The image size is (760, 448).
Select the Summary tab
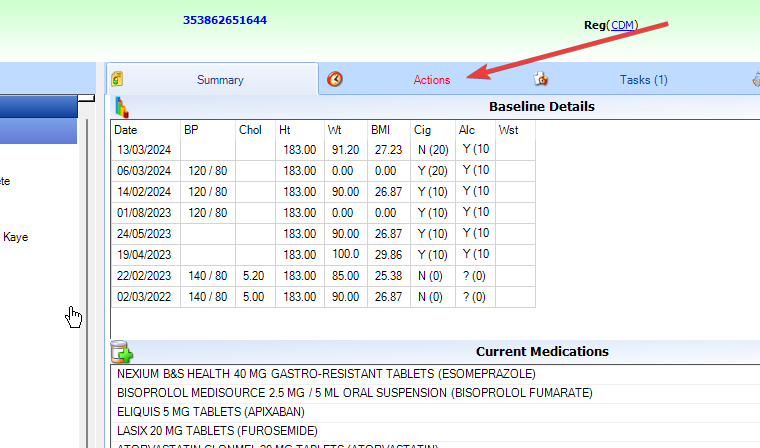click(x=220, y=80)
